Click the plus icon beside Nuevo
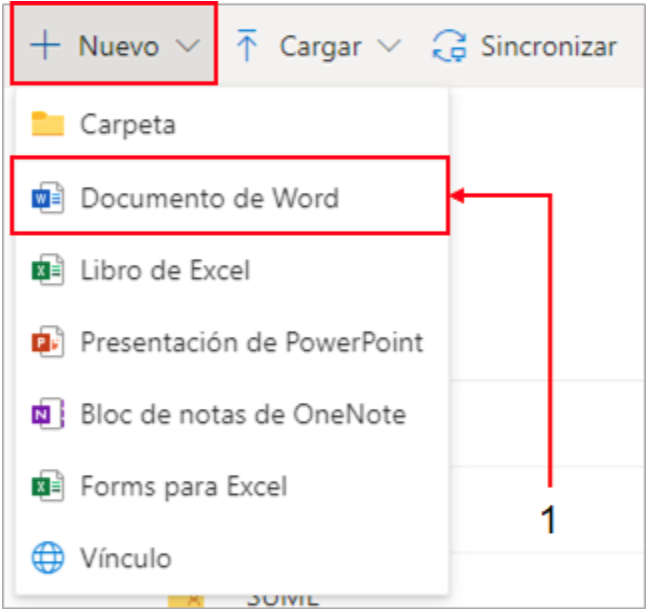Image resolution: width=648 pixels, height=612 pixels. click(45, 45)
